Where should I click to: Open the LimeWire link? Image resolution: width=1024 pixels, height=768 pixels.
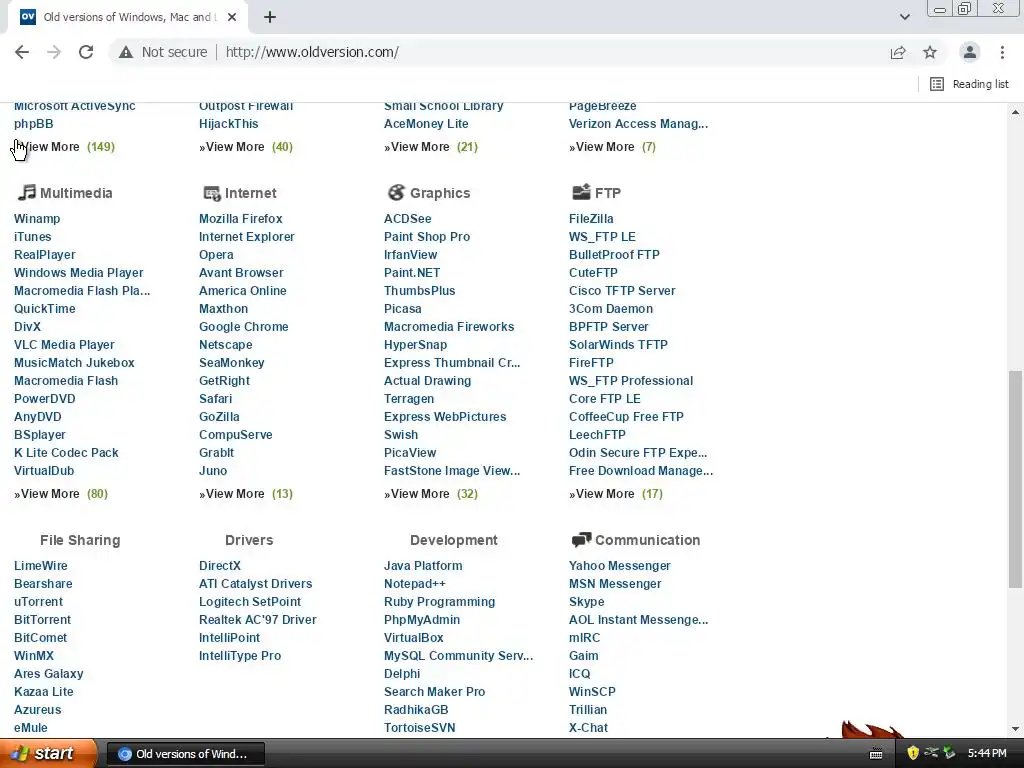click(x=40, y=566)
